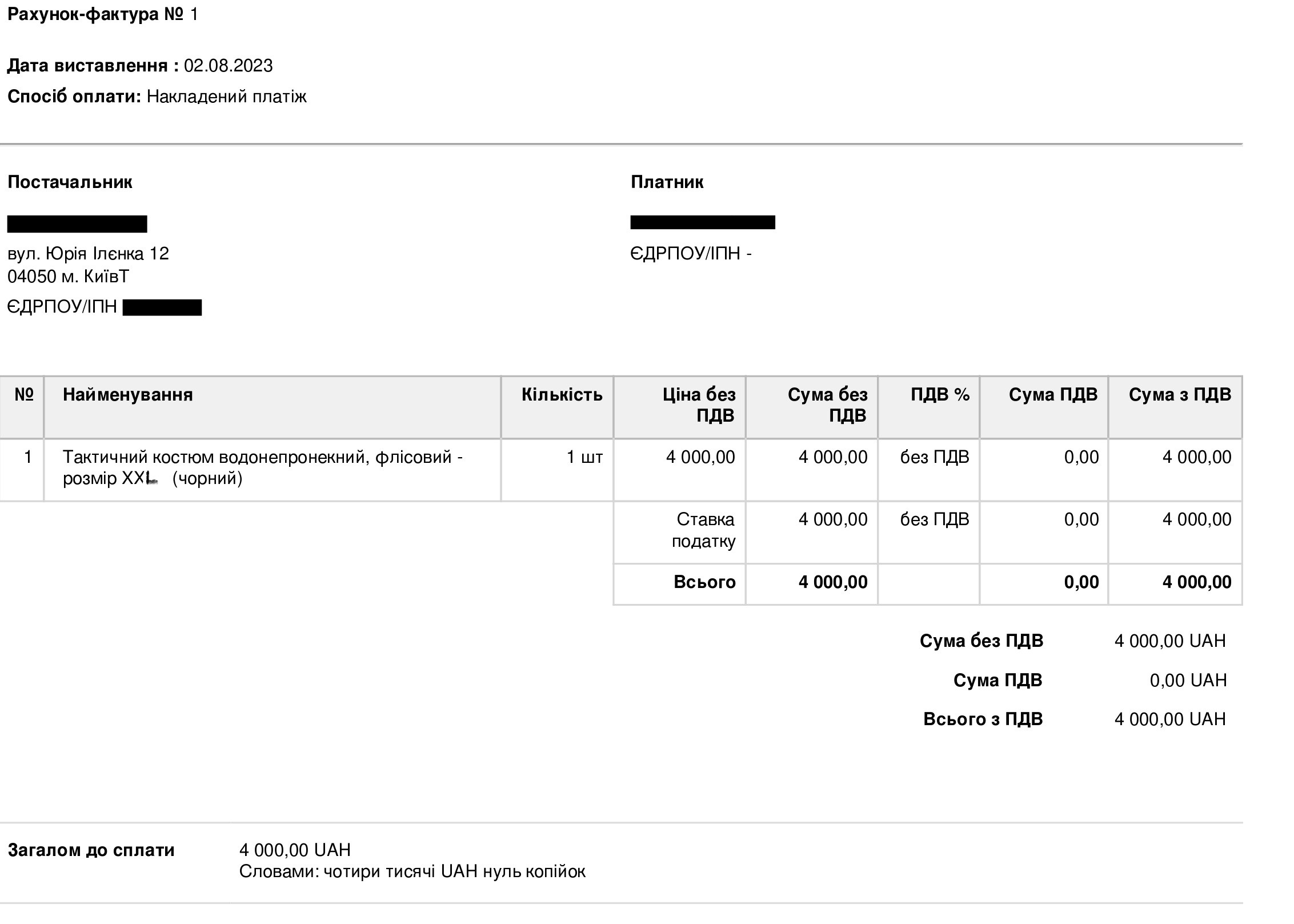The image size is (1294, 924).
Task: Click the item description 'Тактичний костюм водонепроникний'
Action: (x=262, y=457)
